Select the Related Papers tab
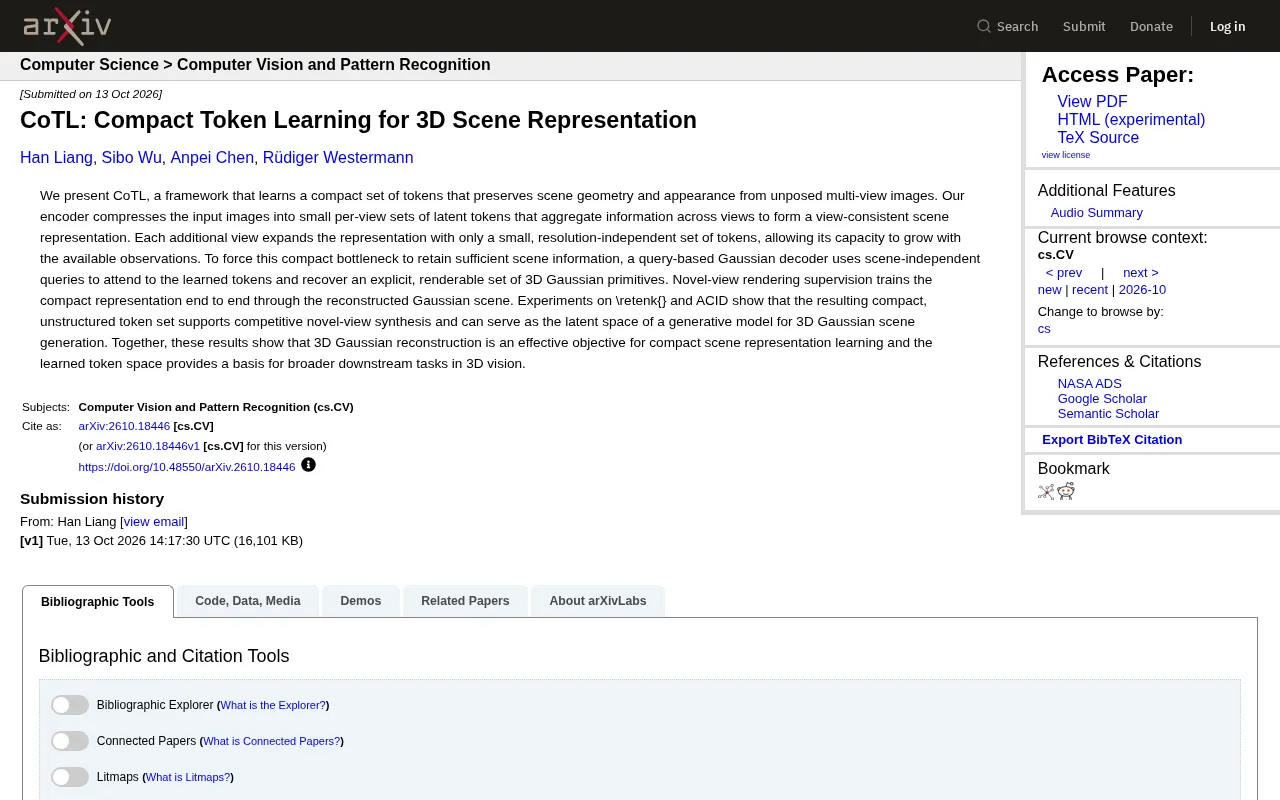This screenshot has width=1280, height=800. pyautogui.click(x=465, y=601)
